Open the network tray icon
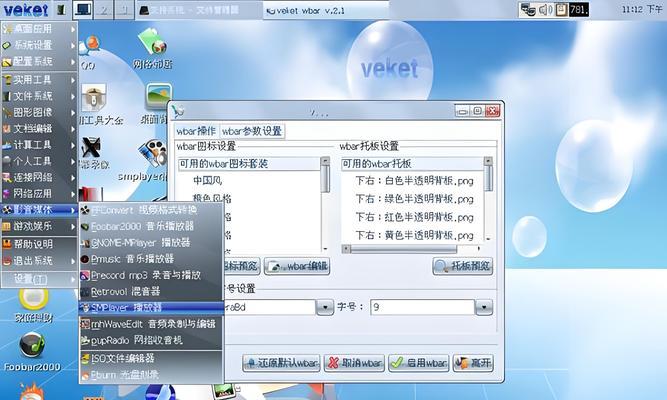The width and height of the screenshot is (667, 400). pos(528,9)
